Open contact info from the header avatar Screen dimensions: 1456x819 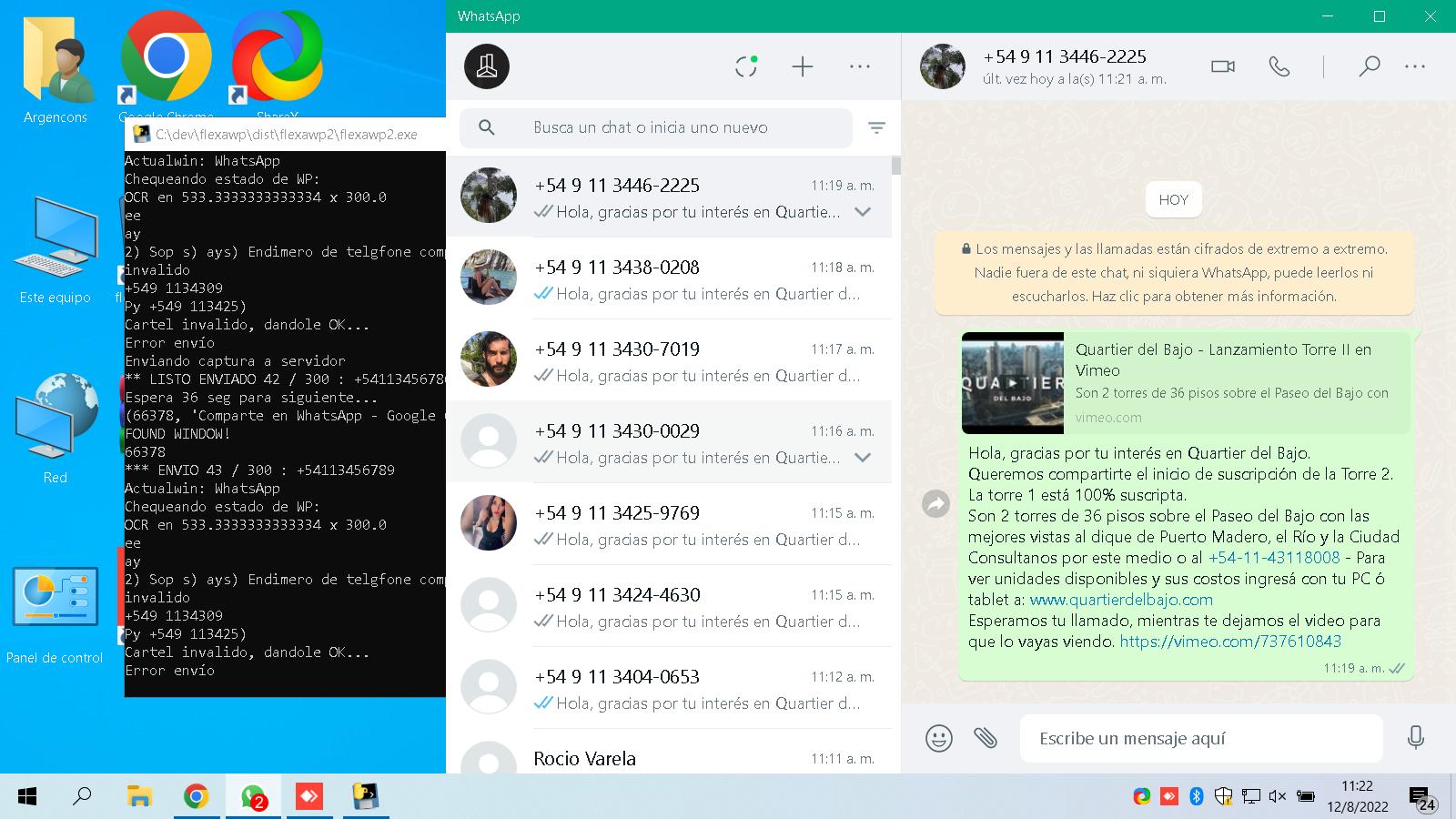tap(943, 66)
